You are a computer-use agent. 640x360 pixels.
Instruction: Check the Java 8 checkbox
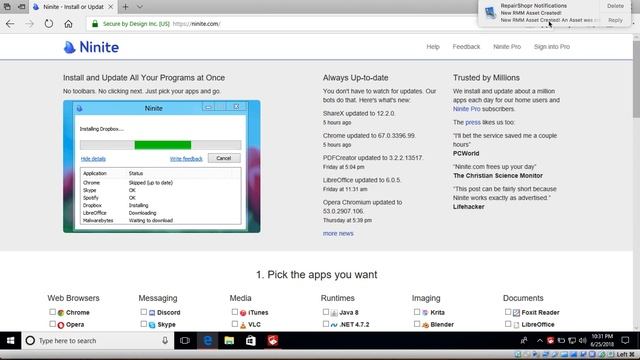tap(326, 312)
